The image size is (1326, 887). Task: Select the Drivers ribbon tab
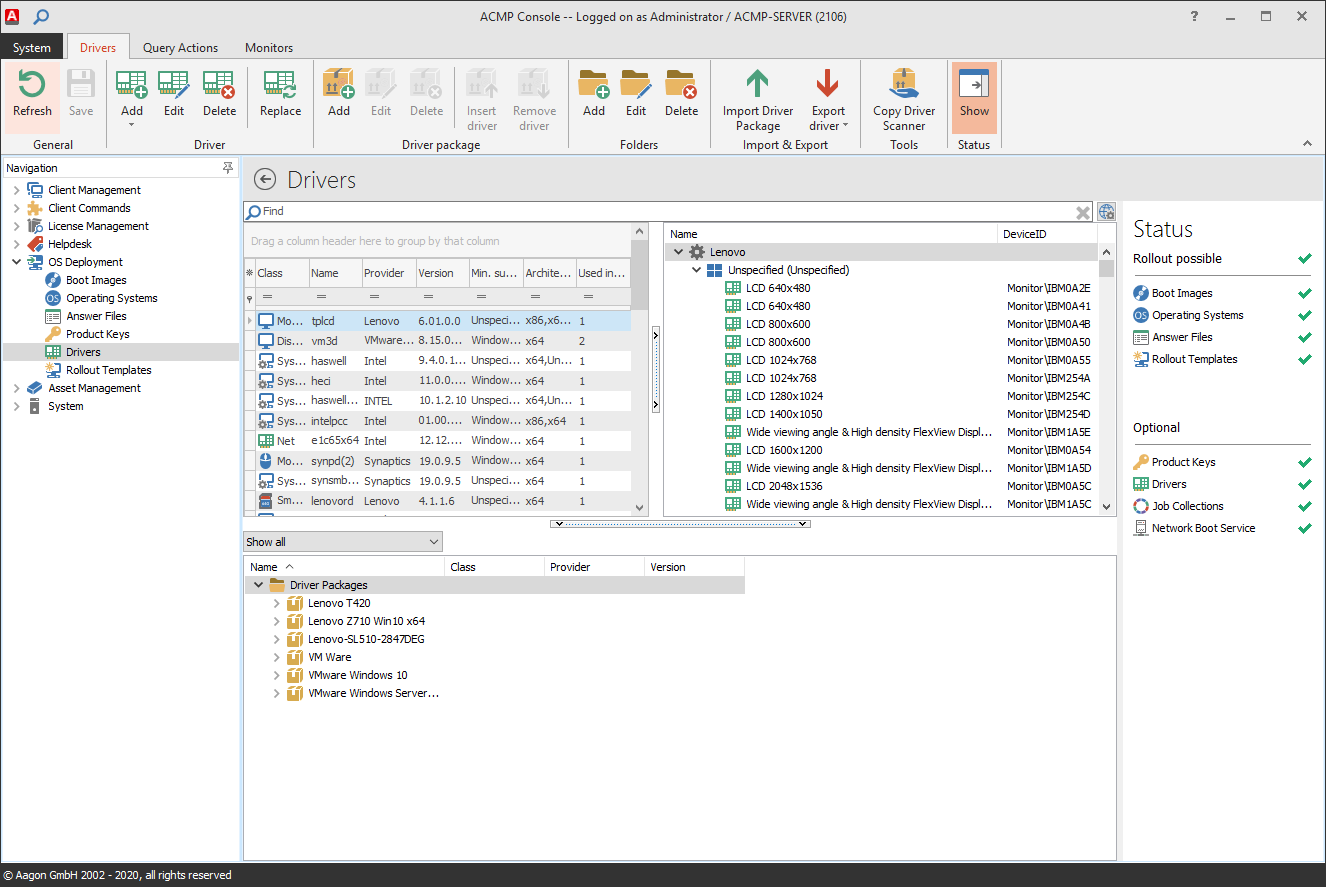pos(98,47)
